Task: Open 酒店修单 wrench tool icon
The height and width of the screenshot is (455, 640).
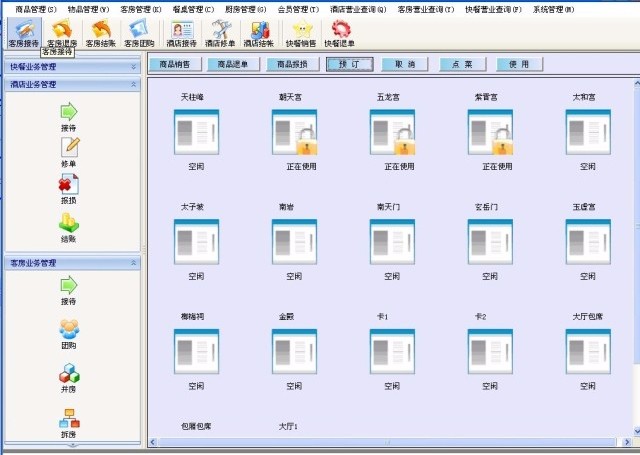Action: pyautogui.click(x=220, y=33)
